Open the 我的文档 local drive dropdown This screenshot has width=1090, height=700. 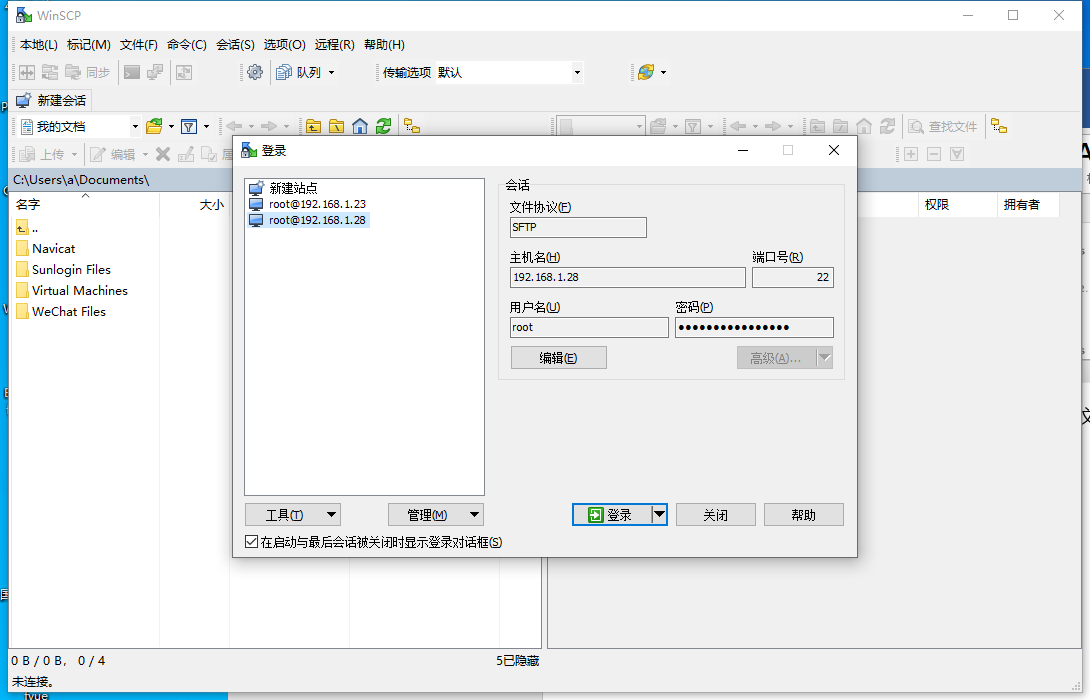(135, 127)
